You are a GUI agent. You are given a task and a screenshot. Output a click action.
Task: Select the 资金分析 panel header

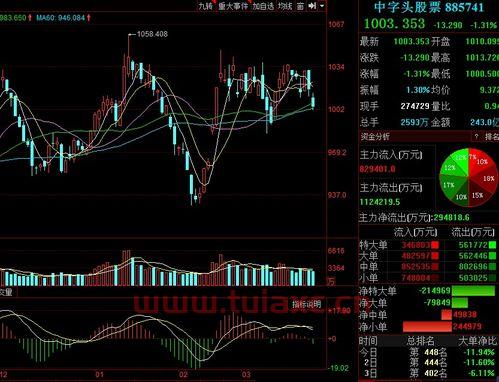(x=375, y=136)
